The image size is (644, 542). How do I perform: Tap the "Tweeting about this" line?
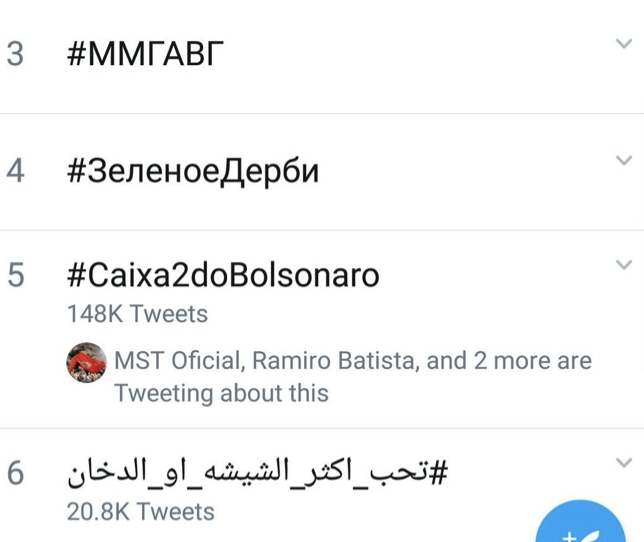221,393
